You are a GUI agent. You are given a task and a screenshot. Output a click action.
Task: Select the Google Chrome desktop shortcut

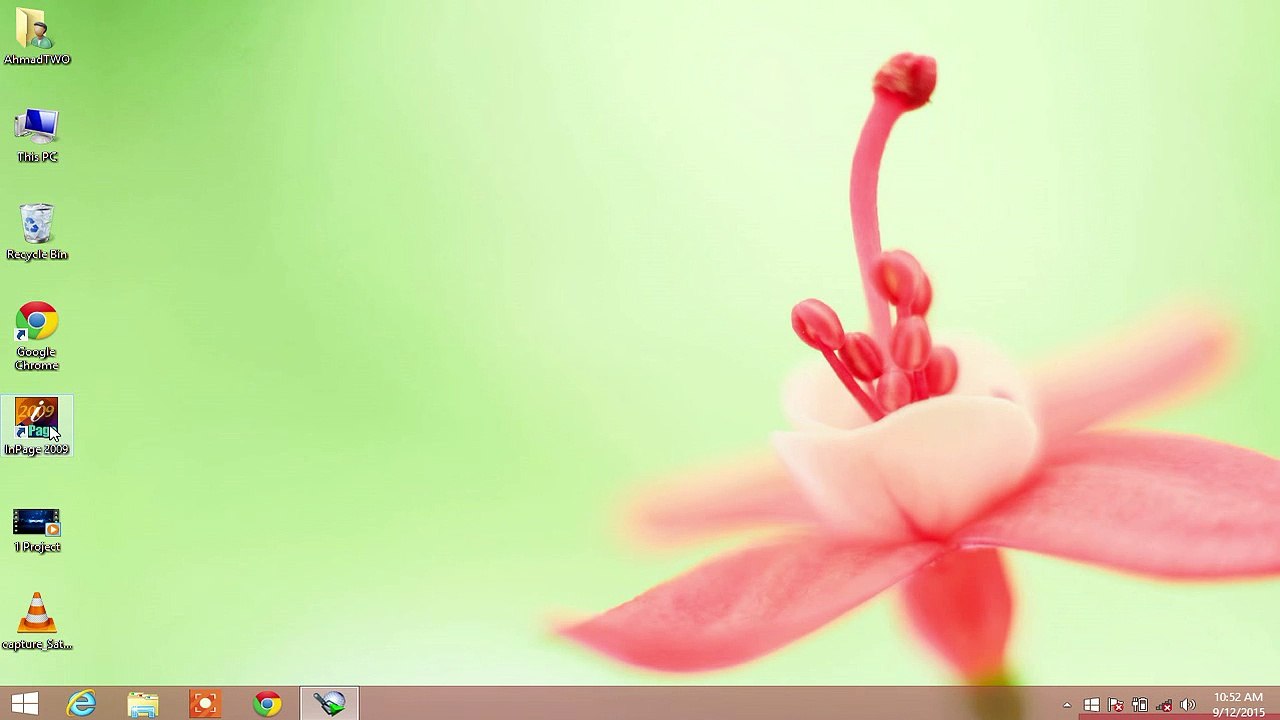pos(37,336)
